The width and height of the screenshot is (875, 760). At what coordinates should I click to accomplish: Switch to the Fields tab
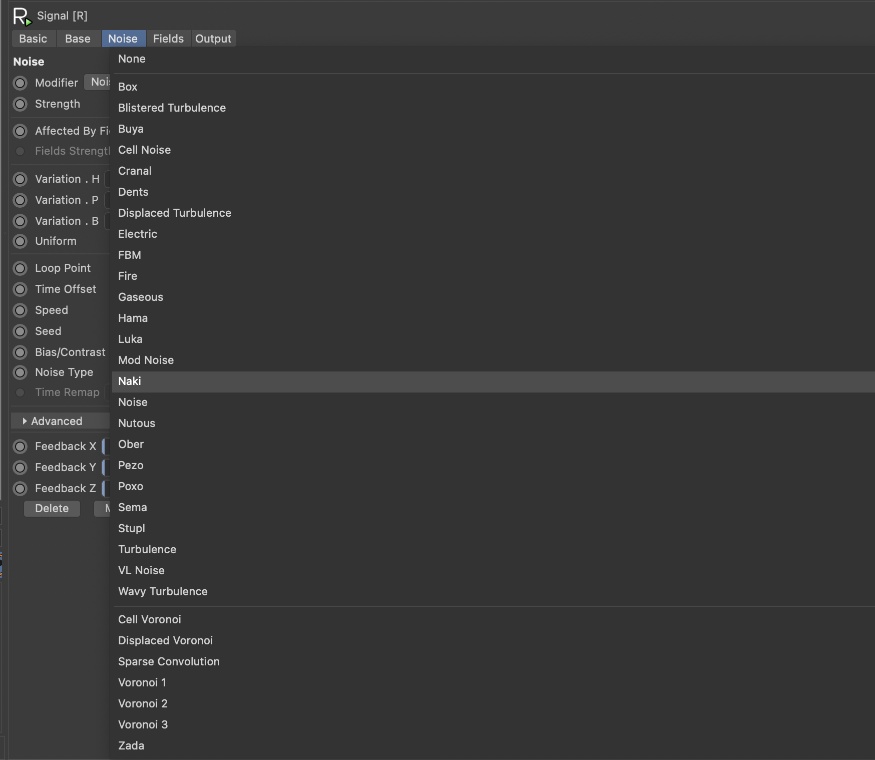(x=168, y=38)
